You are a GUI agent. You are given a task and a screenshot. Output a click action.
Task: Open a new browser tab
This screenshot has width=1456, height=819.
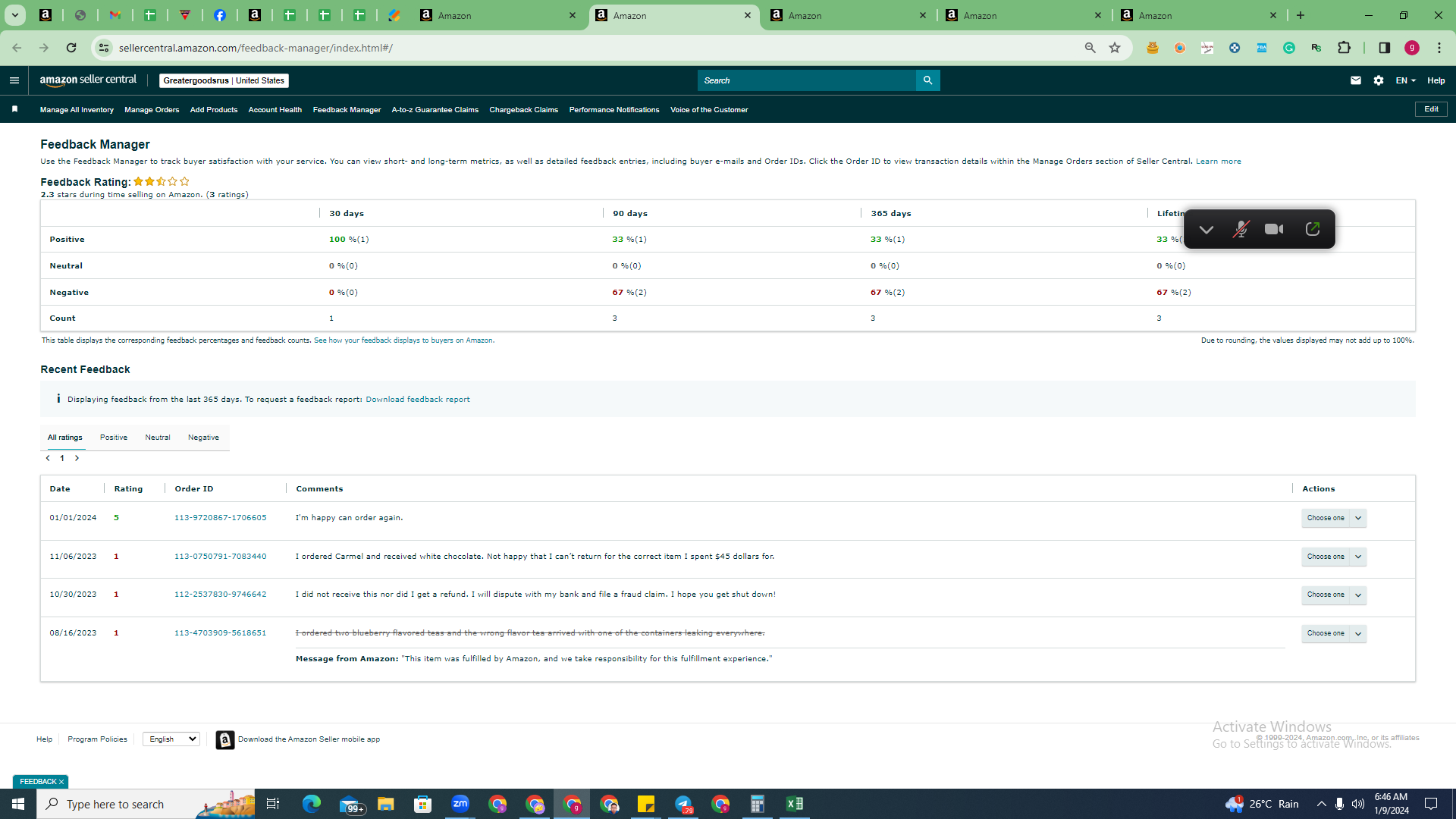(1301, 15)
